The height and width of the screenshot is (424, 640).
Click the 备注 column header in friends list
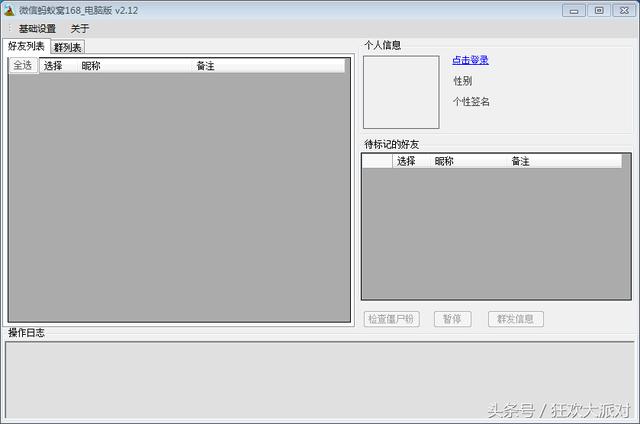point(269,66)
